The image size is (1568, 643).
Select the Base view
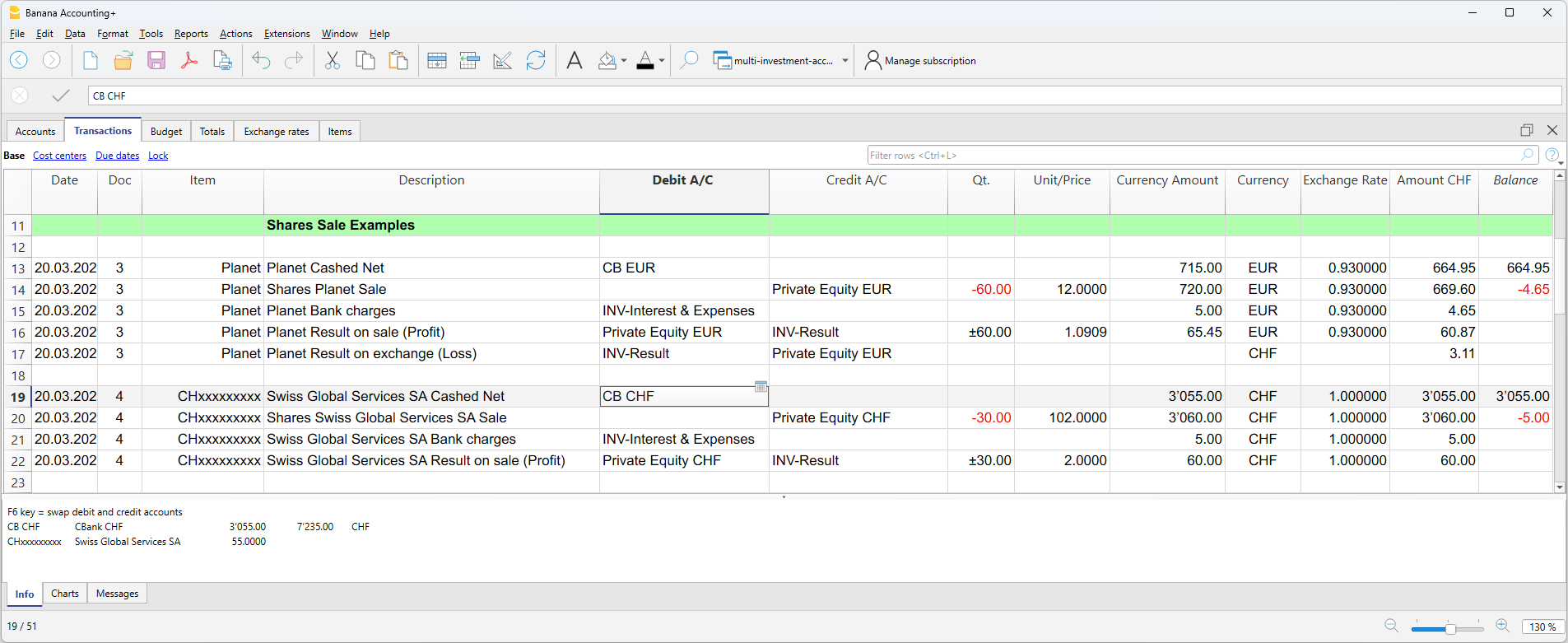pos(14,156)
